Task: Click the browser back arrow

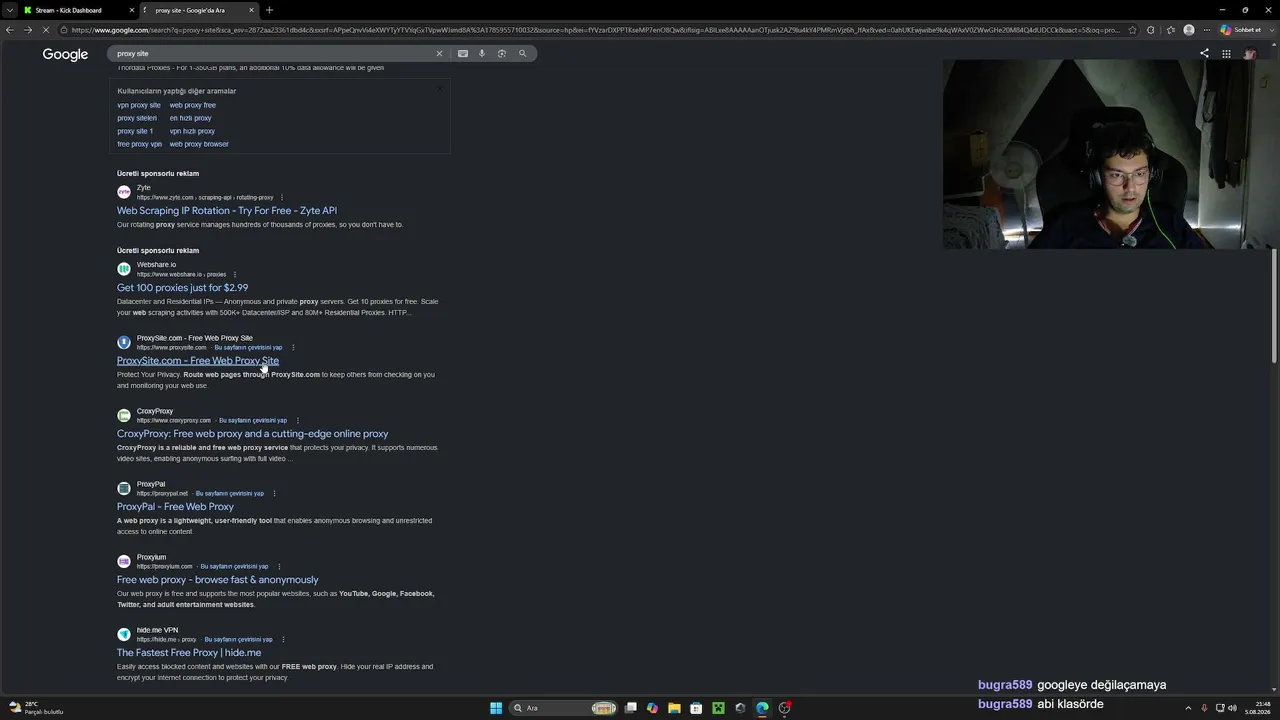Action: (9, 30)
